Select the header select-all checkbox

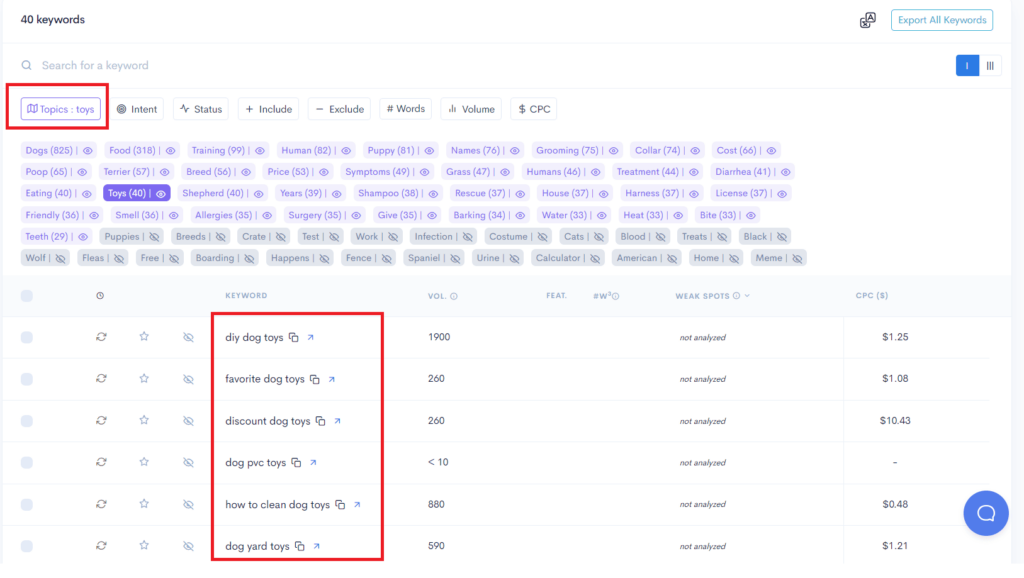pyautogui.click(x=26, y=295)
